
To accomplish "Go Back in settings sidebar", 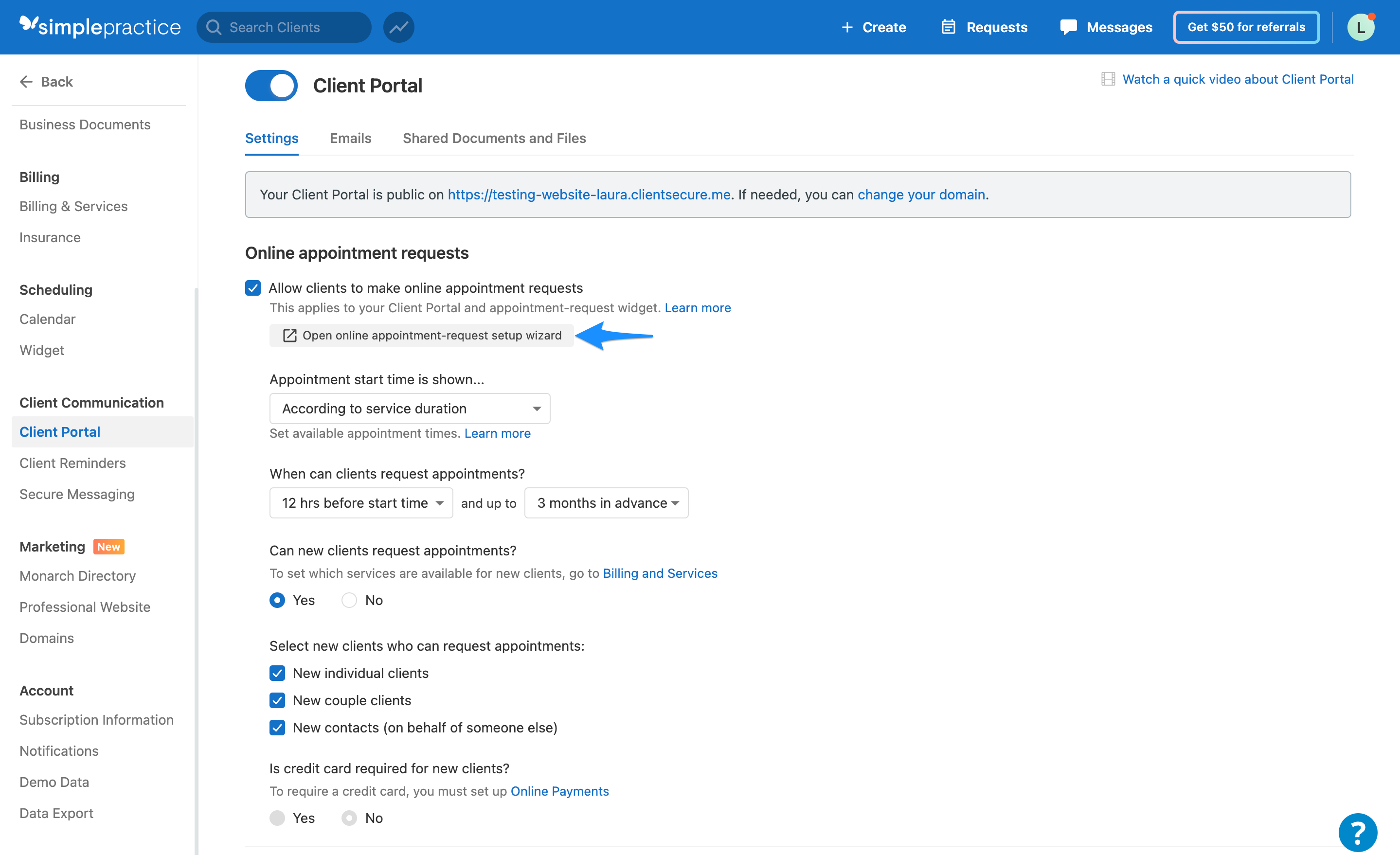I will 46,82.
